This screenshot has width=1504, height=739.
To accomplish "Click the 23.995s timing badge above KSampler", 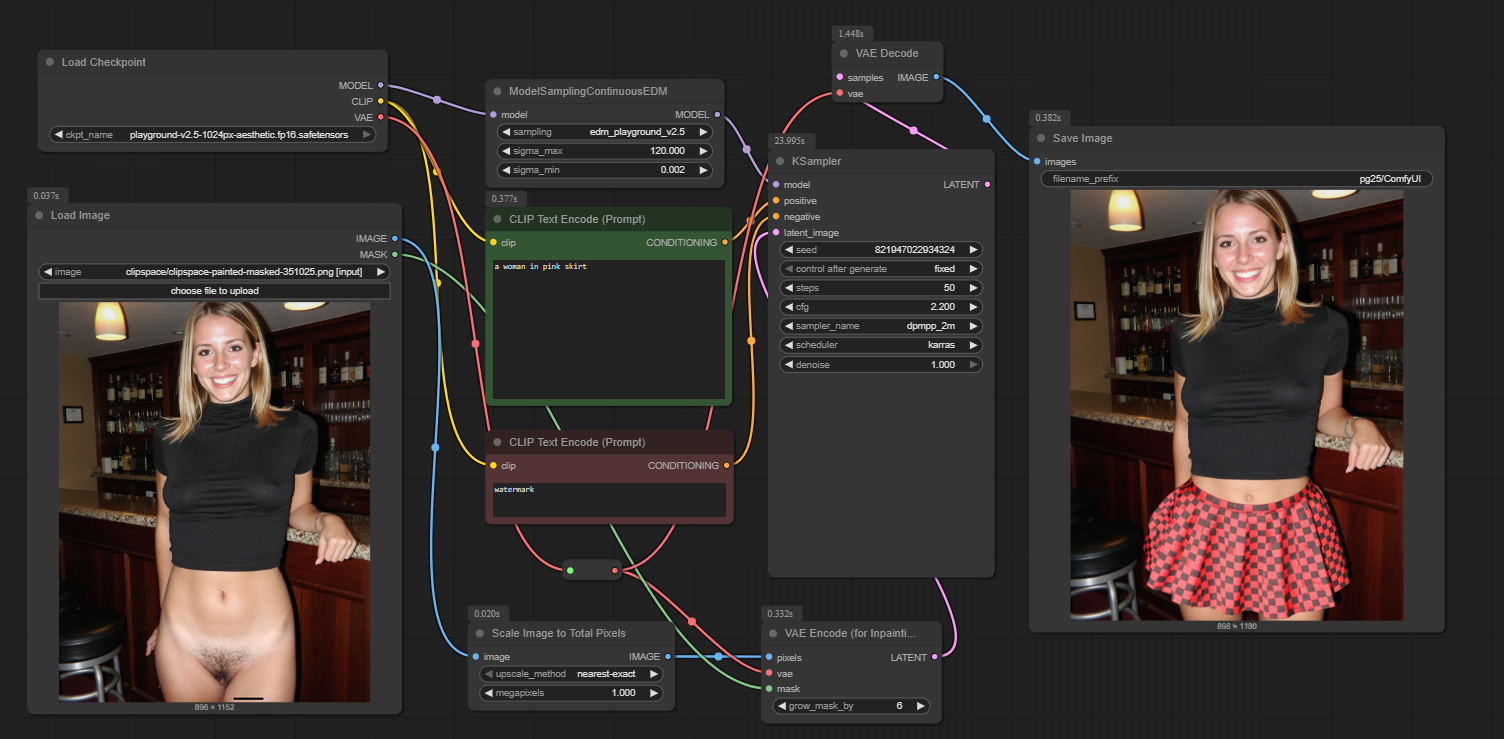I will coord(789,141).
